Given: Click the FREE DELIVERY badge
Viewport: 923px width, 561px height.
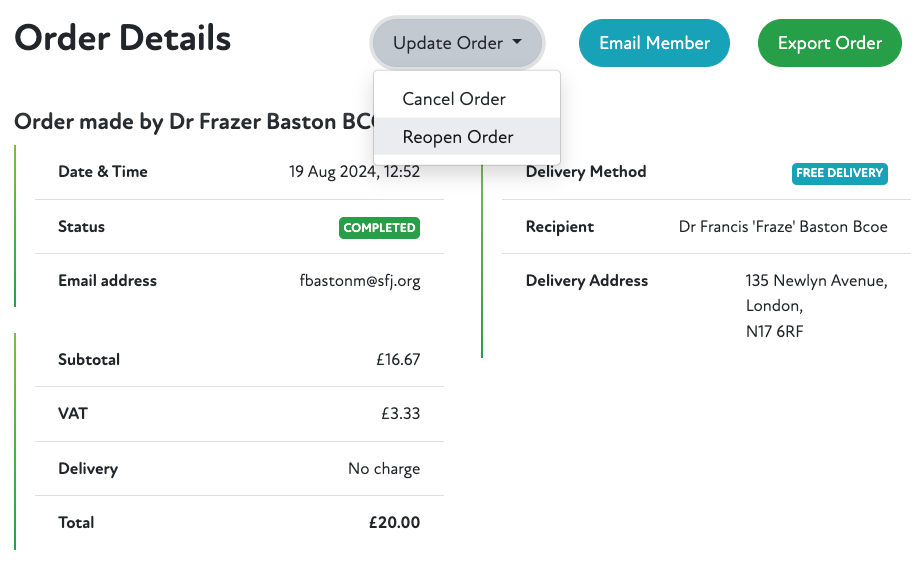Looking at the screenshot, I should click(x=840, y=173).
